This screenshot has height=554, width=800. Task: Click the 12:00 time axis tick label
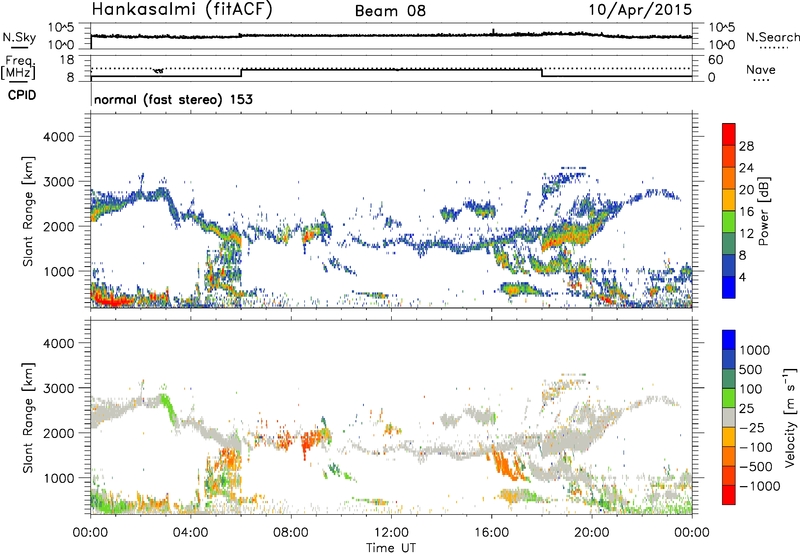[x=391, y=533]
